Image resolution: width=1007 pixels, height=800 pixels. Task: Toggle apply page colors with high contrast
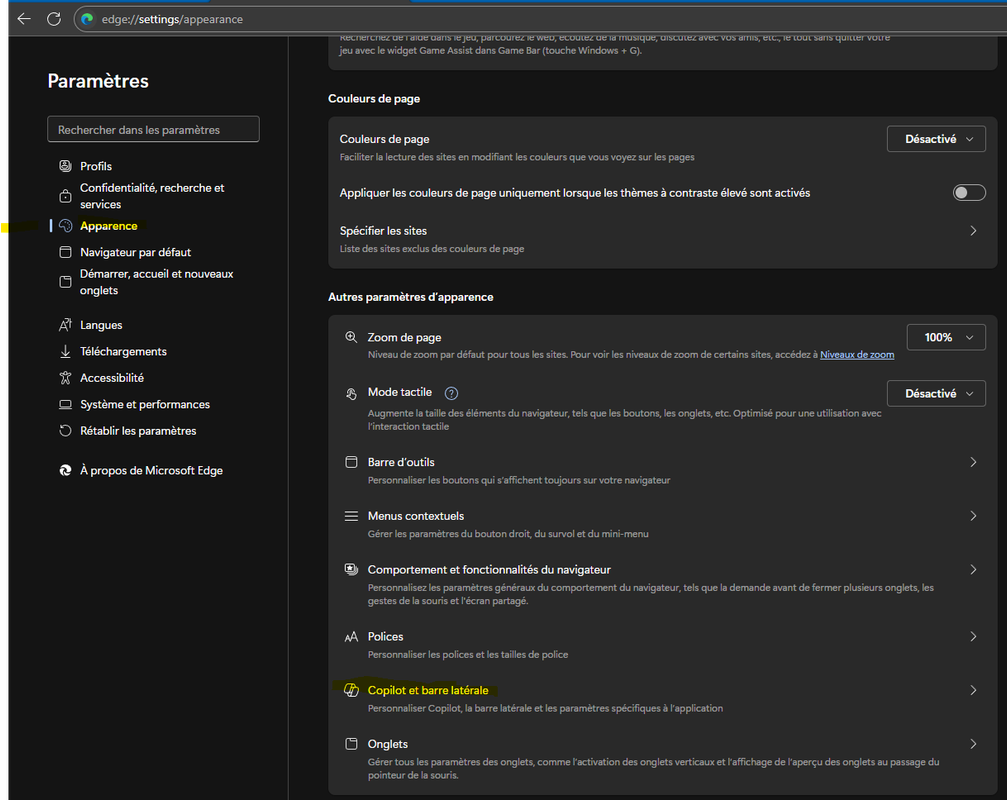(968, 193)
